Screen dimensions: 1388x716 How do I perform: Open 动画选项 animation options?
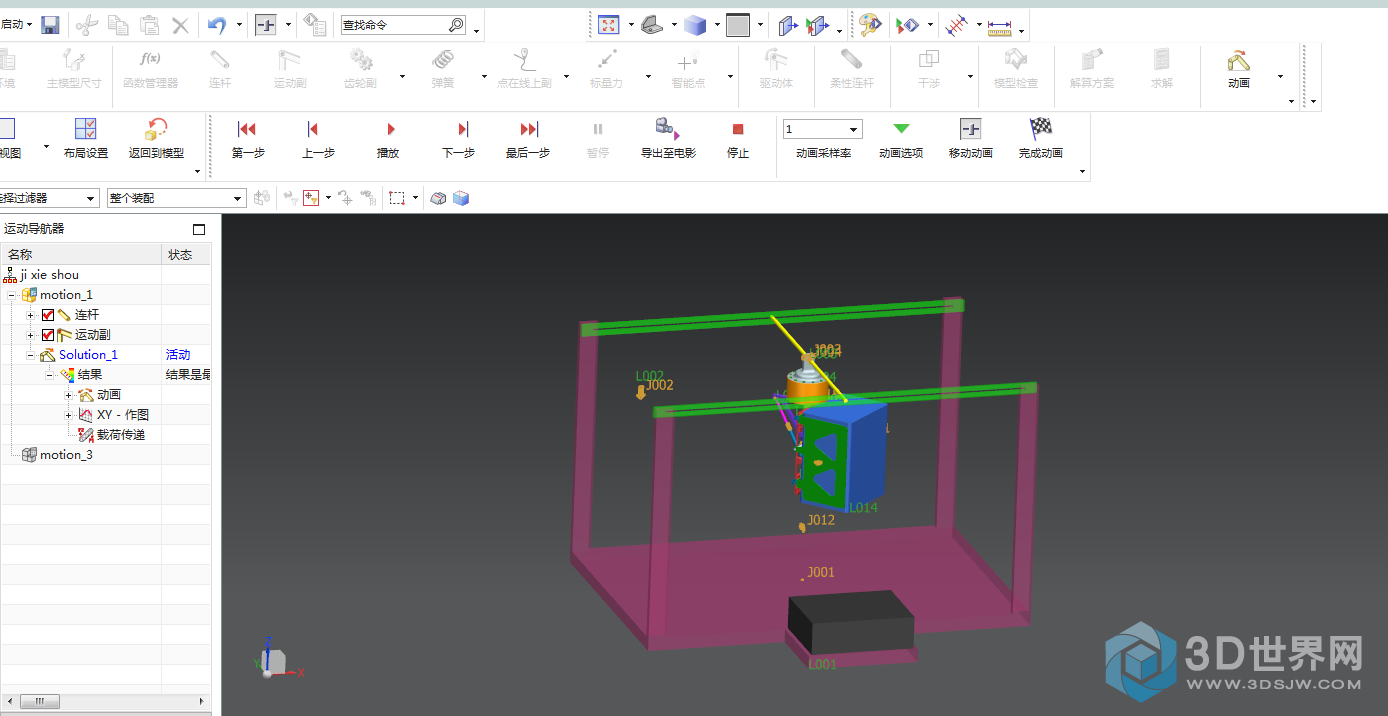click(901, 138)
